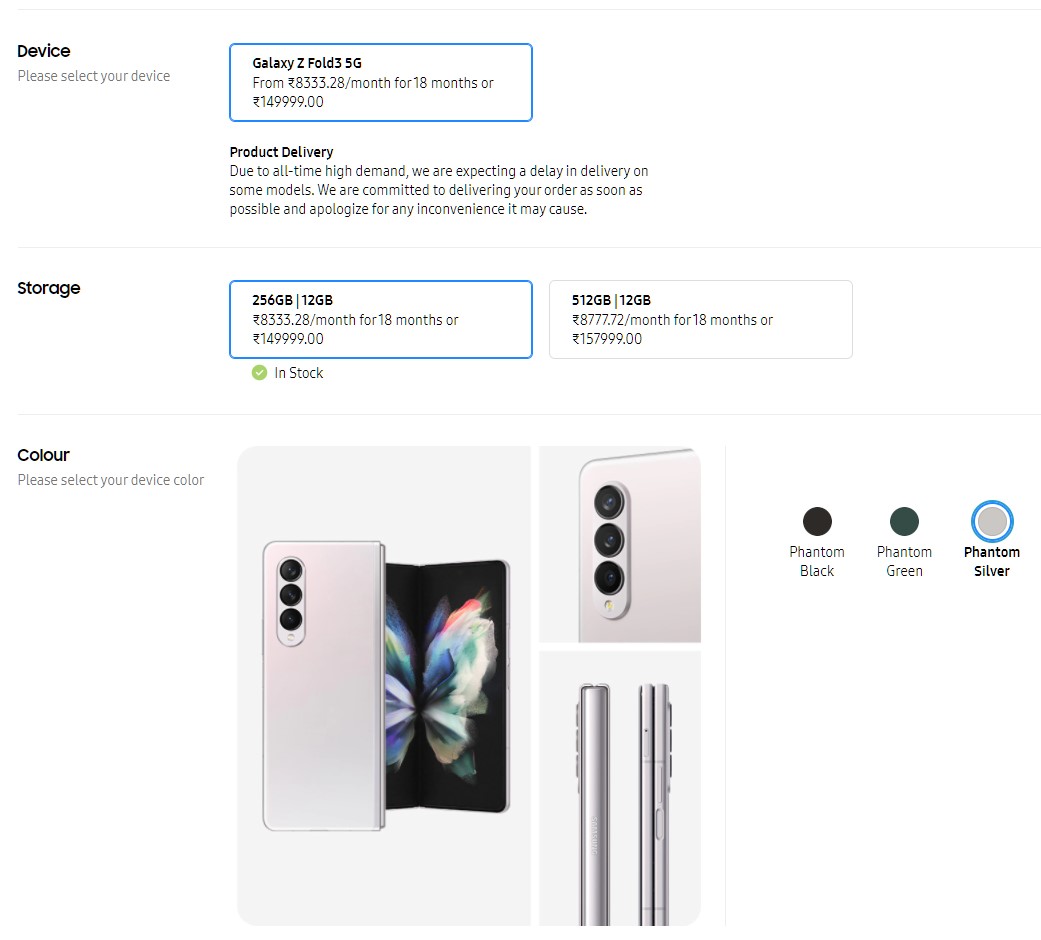Viewport: 1041px width, 940px height.
Task: Click the delivery delay notice paragraph
Action: coord(438,190)
